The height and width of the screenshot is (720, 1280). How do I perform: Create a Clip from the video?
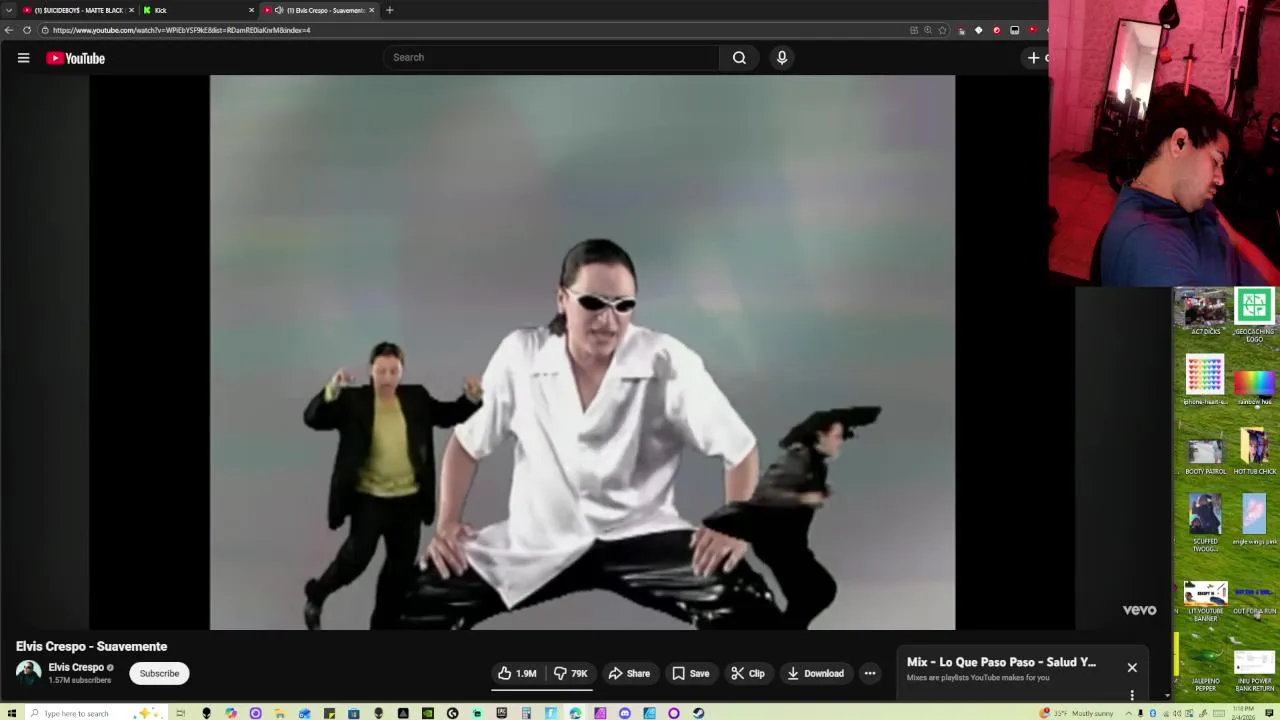point(748,673)
